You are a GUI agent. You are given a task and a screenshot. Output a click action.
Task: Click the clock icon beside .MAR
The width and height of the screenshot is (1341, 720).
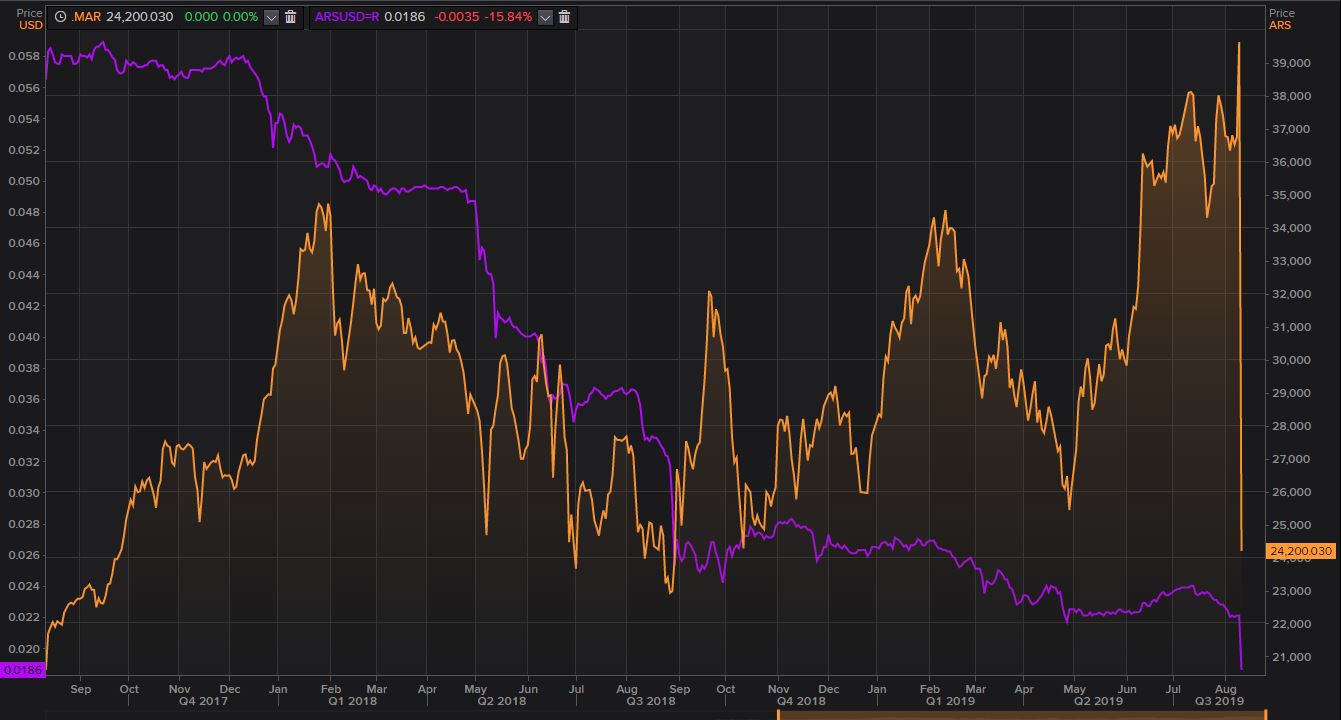[x=60, y=17]
